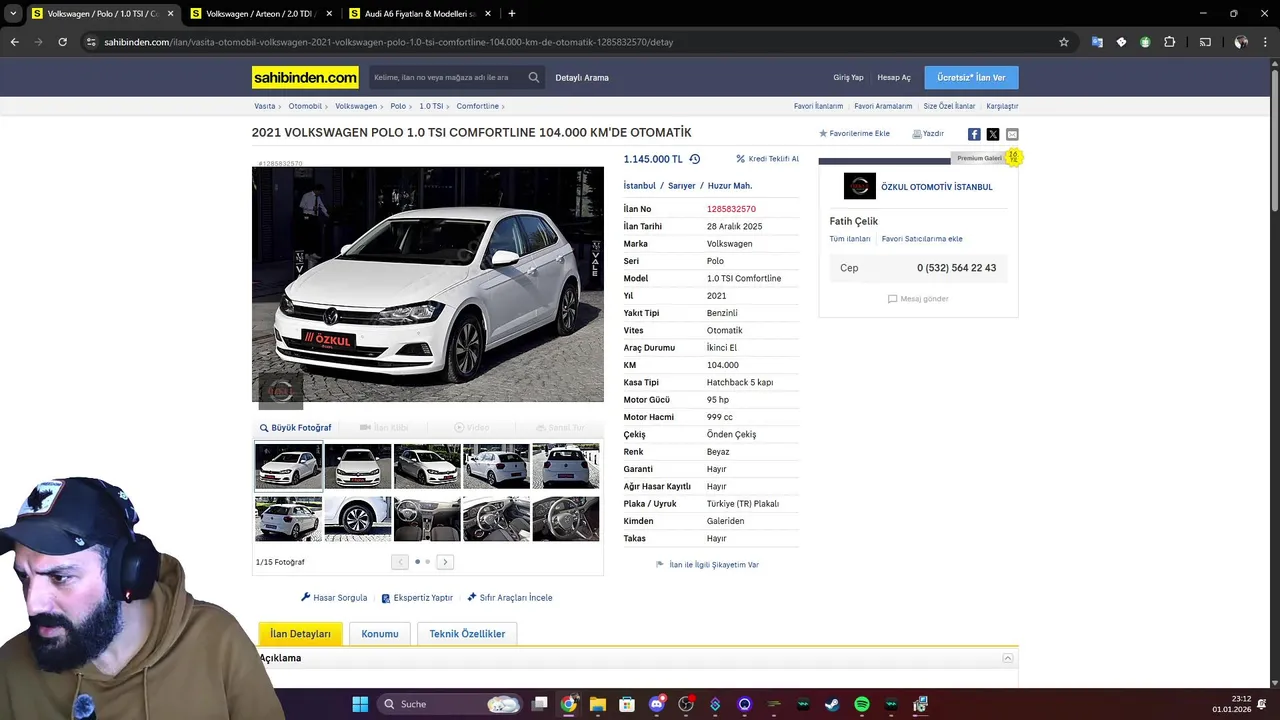Screen dimensions: 1280x720
Task: Click Sıfır Araçları İncele link
Action: coord(510,598)
